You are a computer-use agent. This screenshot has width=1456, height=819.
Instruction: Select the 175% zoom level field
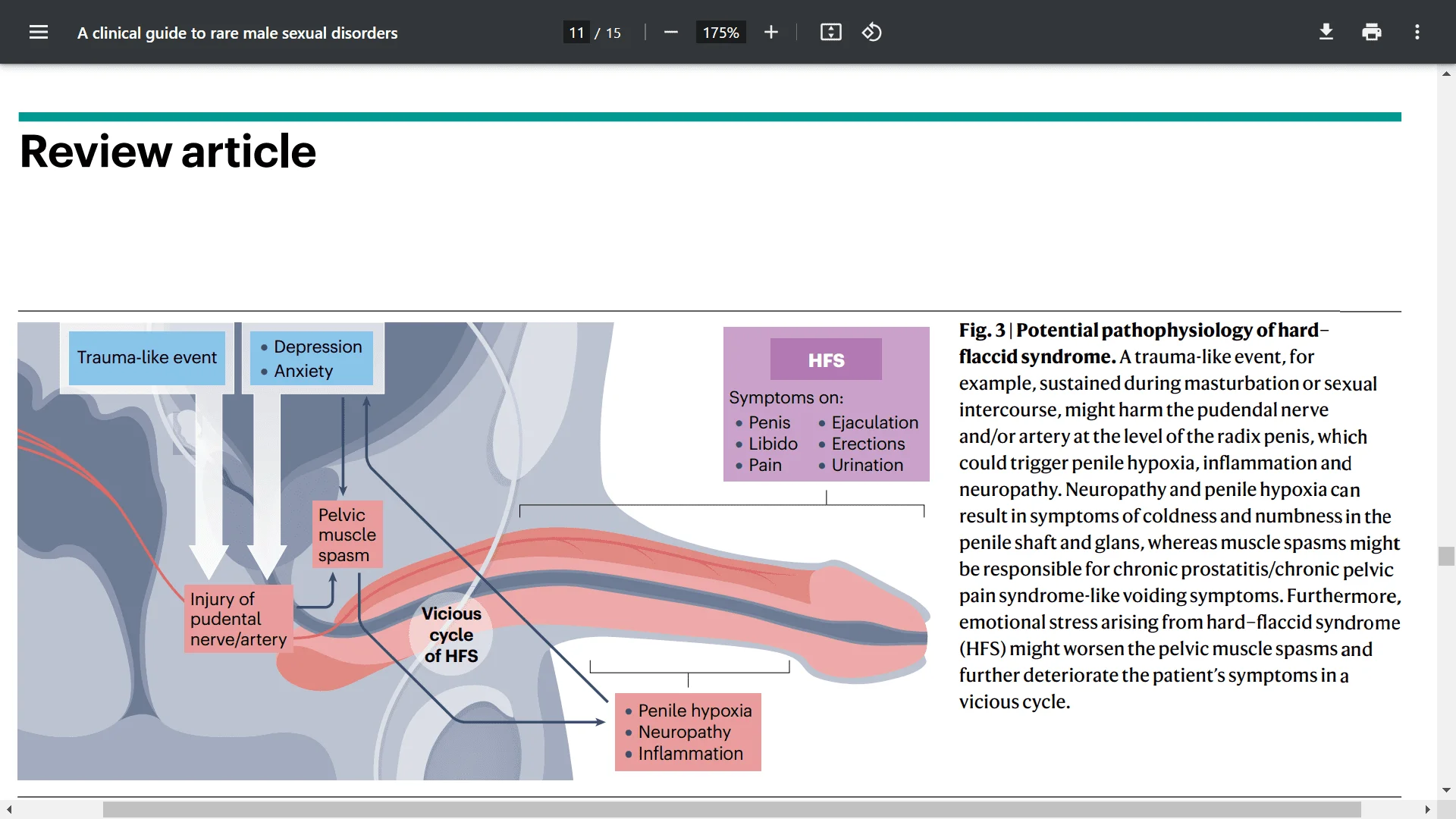click(x=720, y=33)
